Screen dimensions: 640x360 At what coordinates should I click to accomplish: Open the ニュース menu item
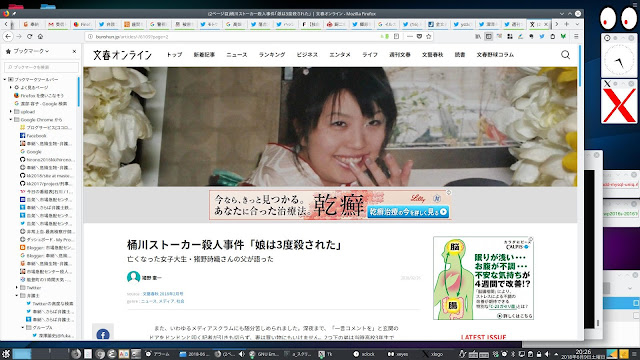pos(237,55)
